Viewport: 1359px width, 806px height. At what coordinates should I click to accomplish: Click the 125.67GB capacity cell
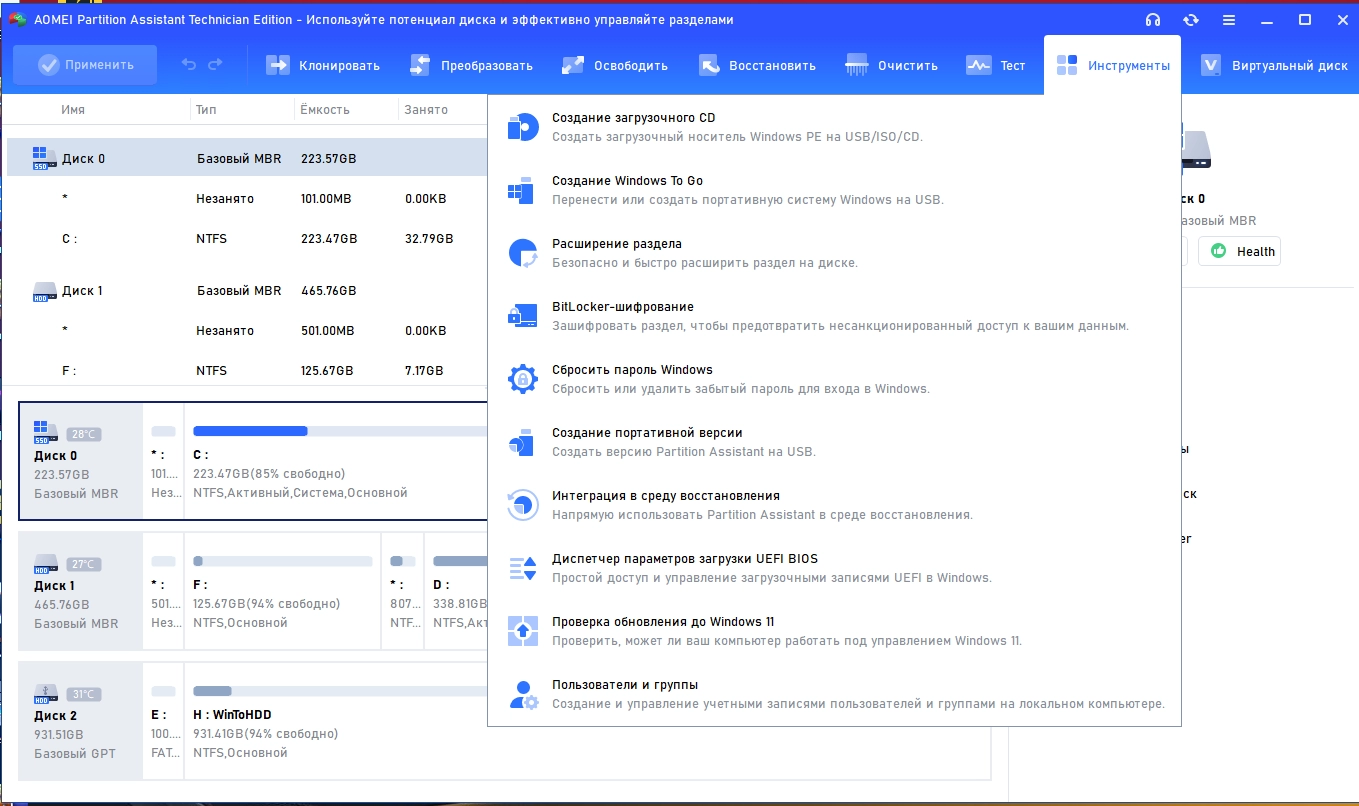[x=327, y=371]
